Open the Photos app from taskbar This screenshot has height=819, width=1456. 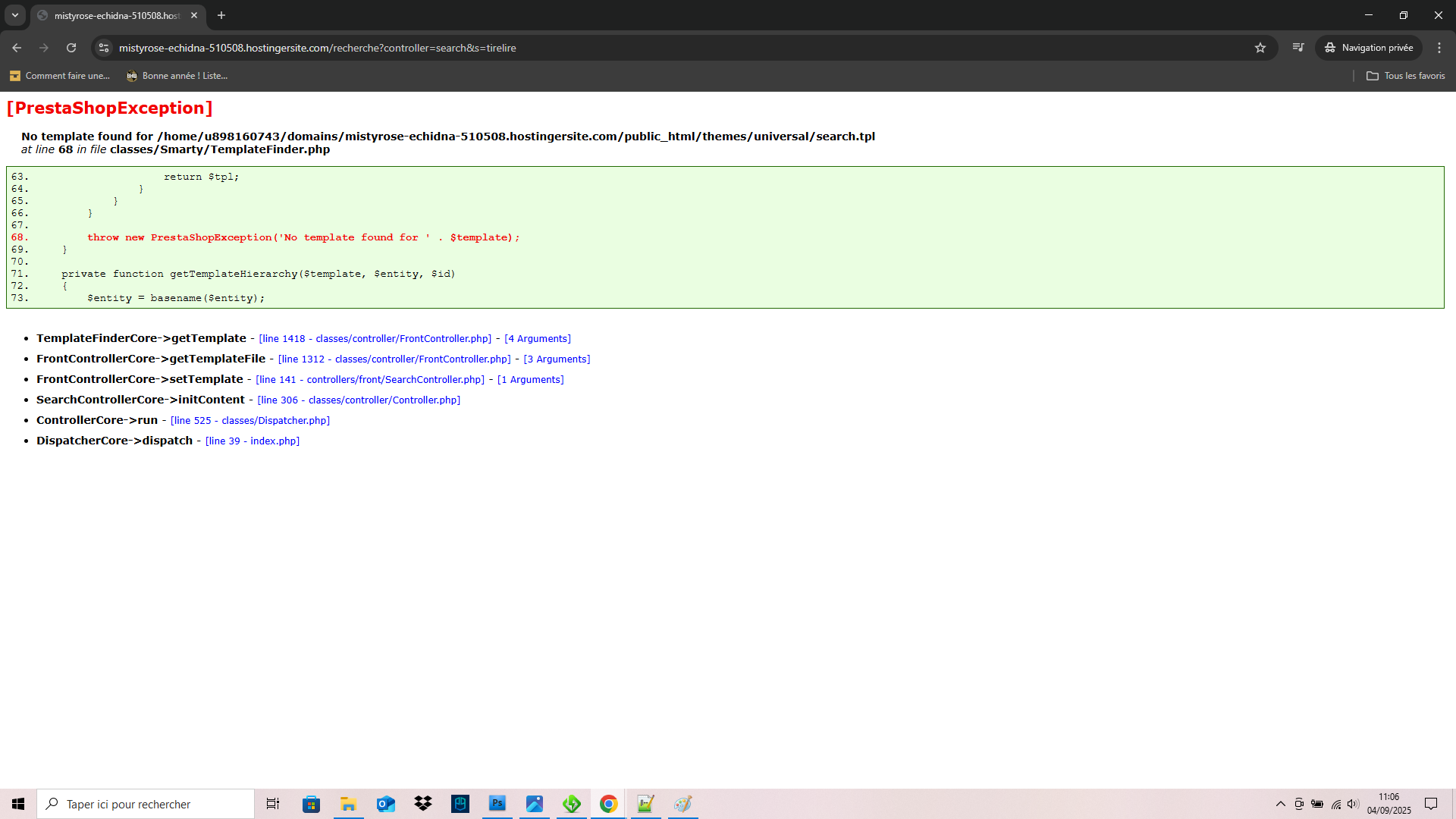[535, 804]
